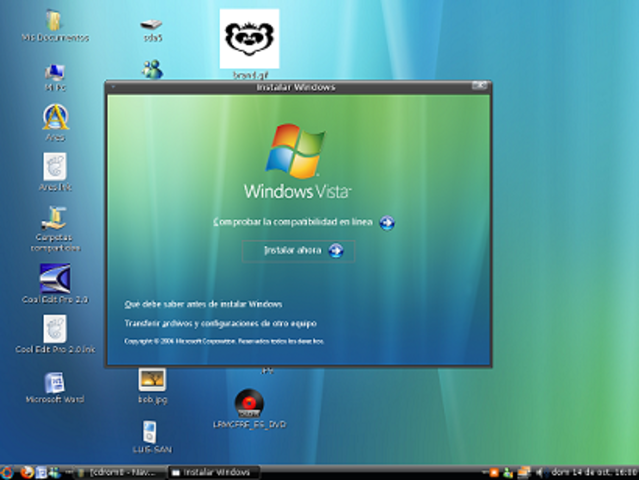Switch to Instalar Windows taskbar entry
Viewport: 639px width, 480px height.
coord(214,473)
